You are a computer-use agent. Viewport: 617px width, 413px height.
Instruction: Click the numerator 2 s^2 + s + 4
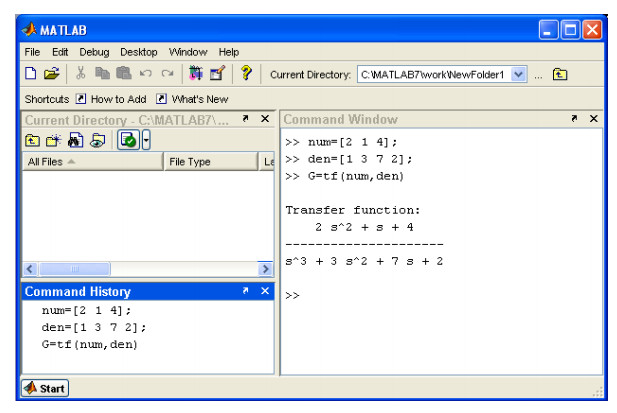point(364,227)
